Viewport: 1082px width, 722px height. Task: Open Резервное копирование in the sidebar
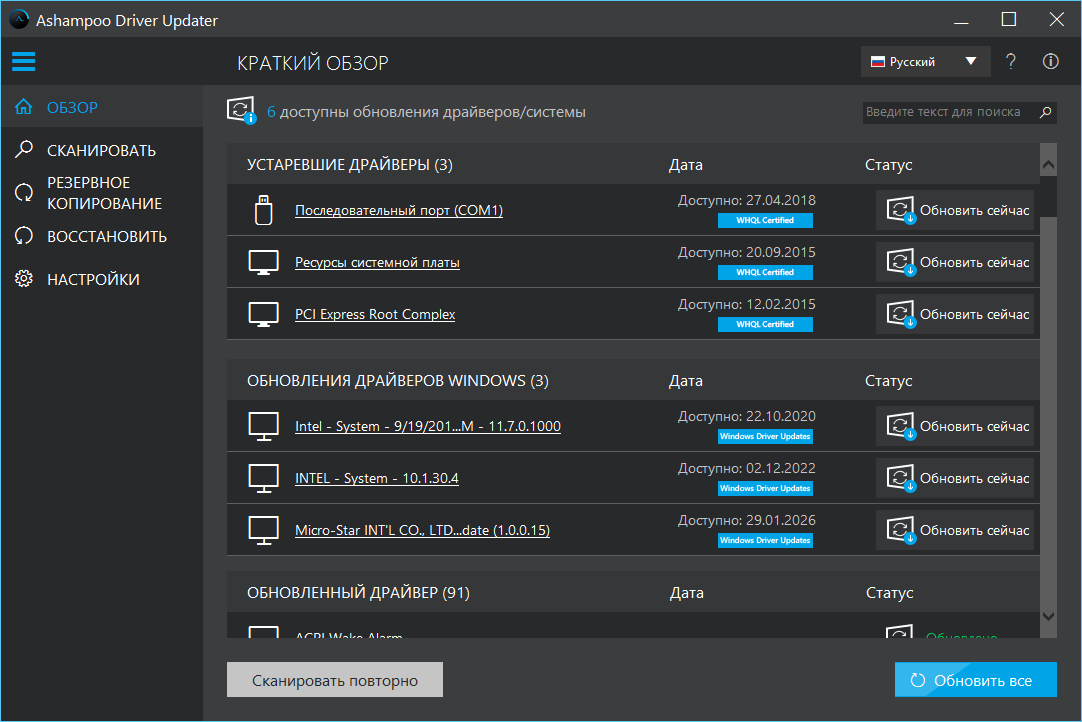point(103,193)
